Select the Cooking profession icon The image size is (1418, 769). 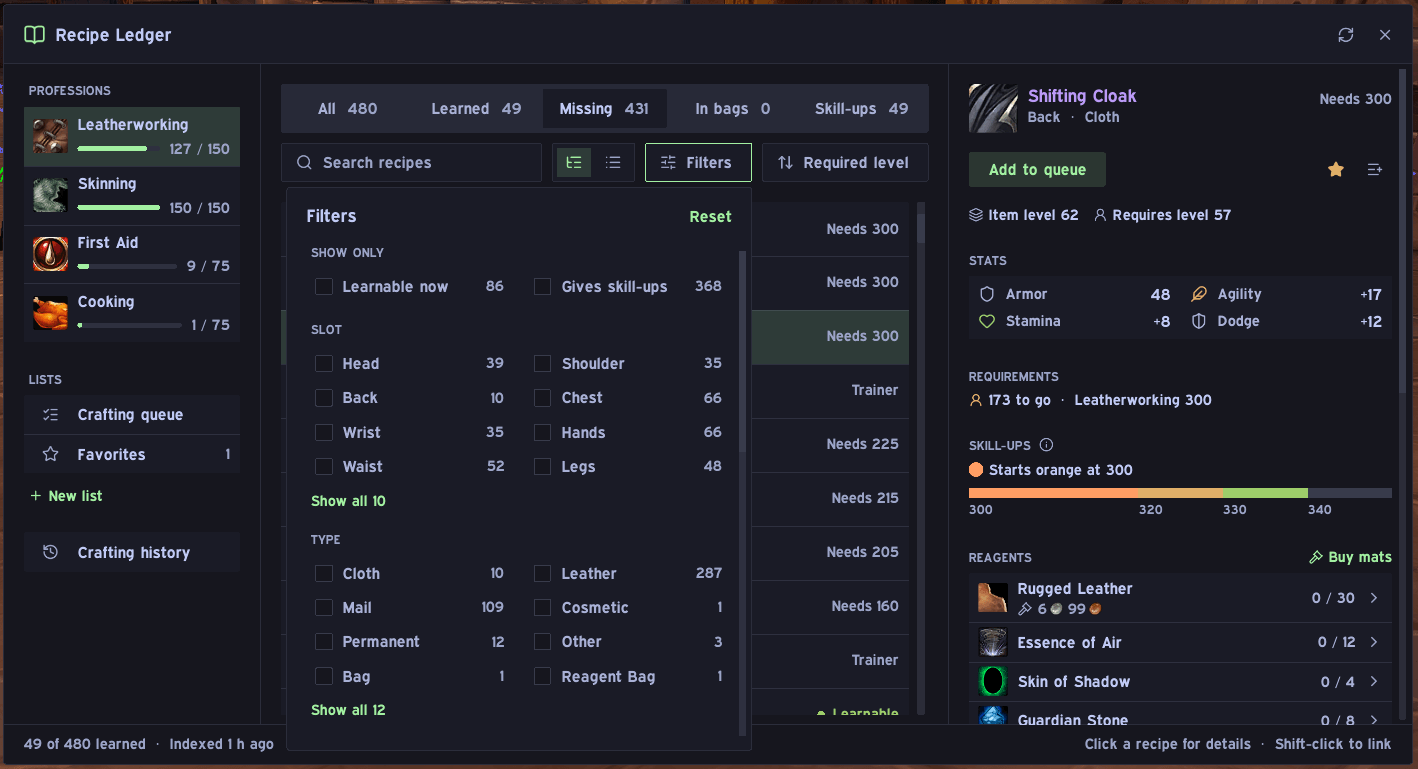[50, 313]
